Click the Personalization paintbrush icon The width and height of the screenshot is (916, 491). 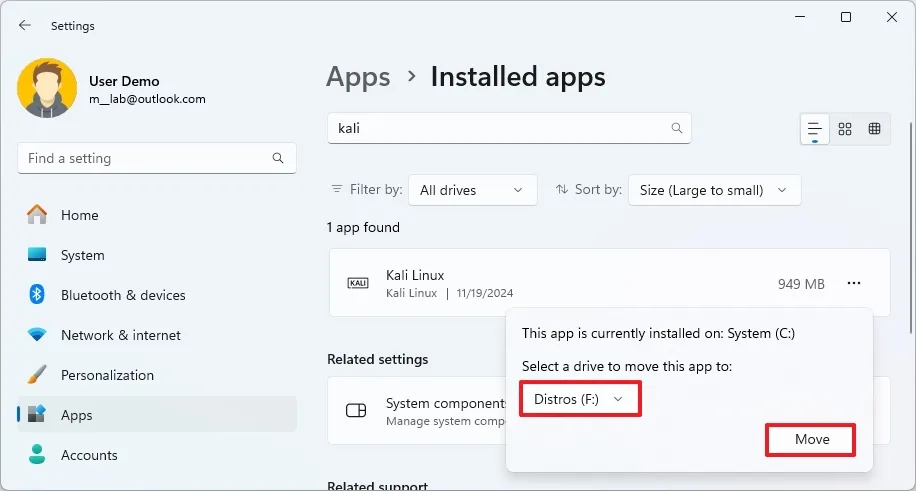click(37, 375)
